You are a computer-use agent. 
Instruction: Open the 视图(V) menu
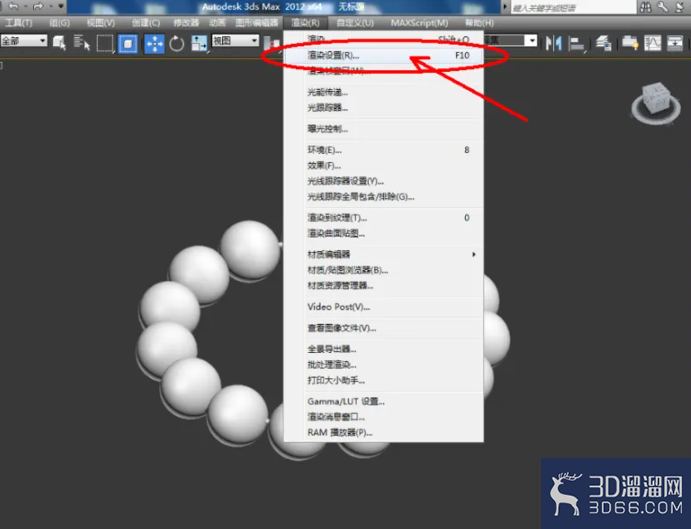click(100, 23)
